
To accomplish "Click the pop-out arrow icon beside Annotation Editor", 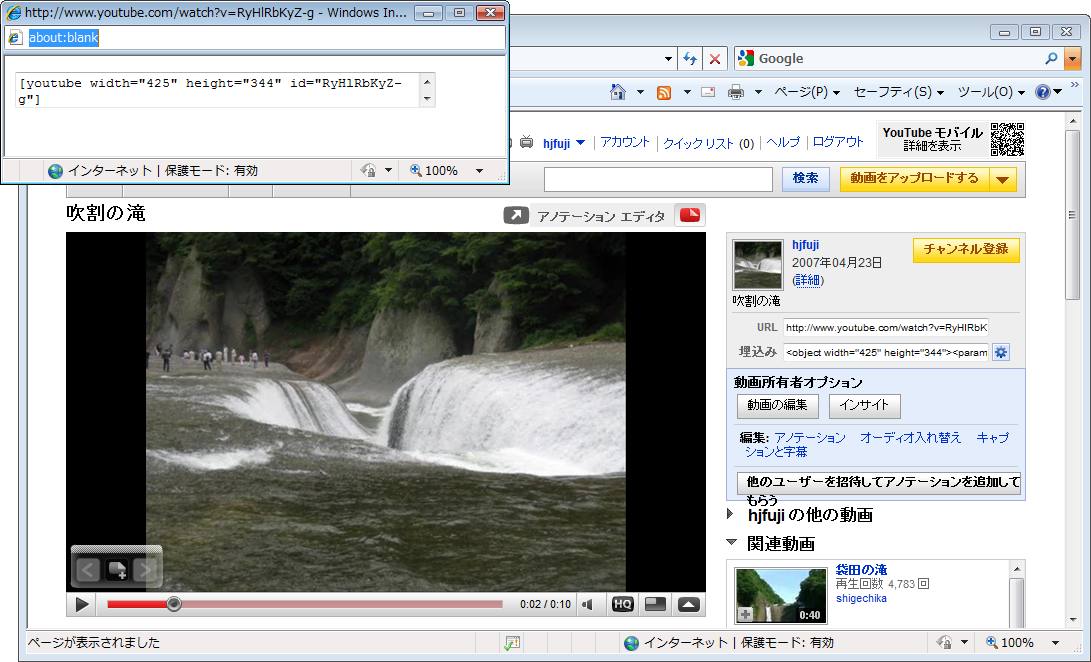I will 516,216.
